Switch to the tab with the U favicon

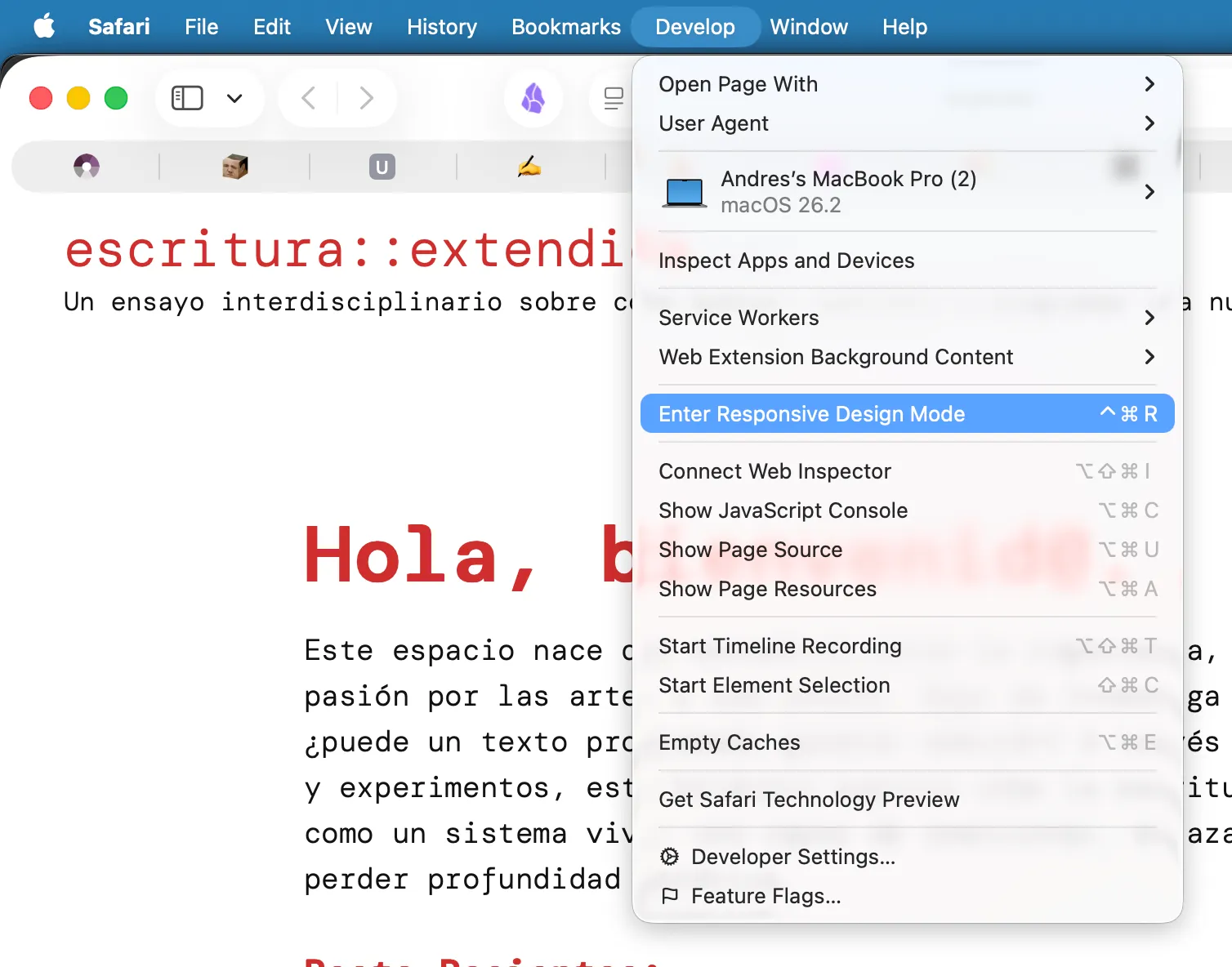pos(382,167)
